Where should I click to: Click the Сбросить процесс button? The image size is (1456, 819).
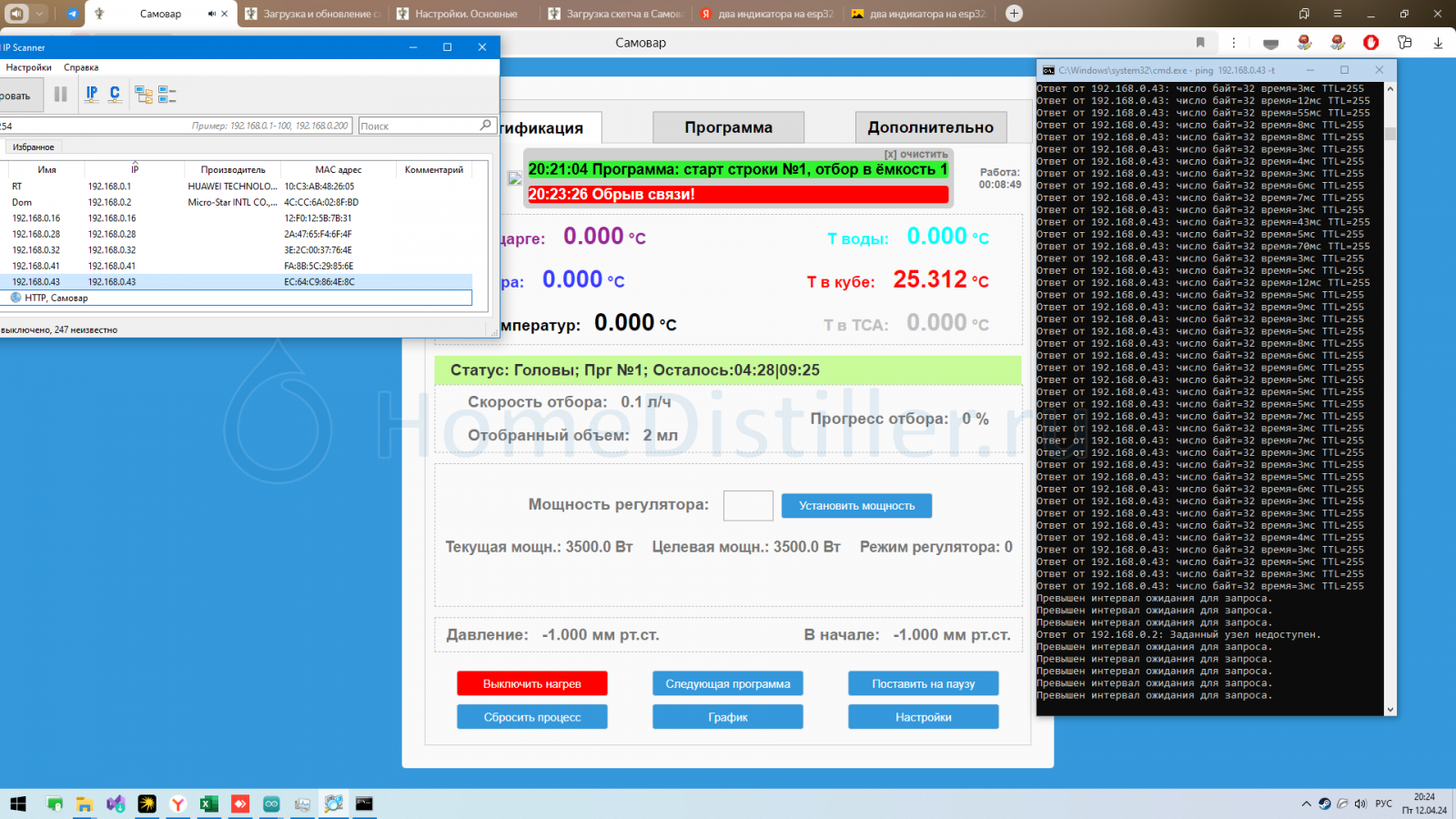click(532, 717)
